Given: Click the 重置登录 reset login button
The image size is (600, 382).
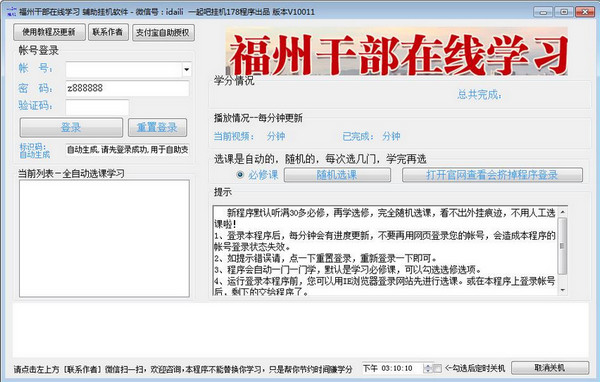Looking at the screenshot, I should pos(157,127).
